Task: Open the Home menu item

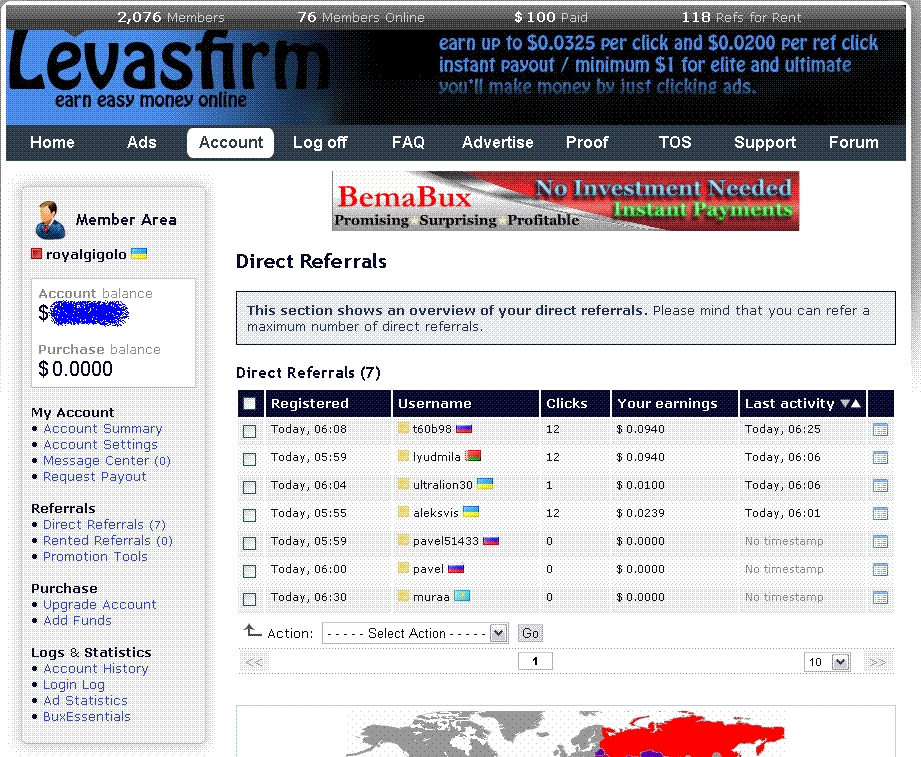Action: point(52,143)
